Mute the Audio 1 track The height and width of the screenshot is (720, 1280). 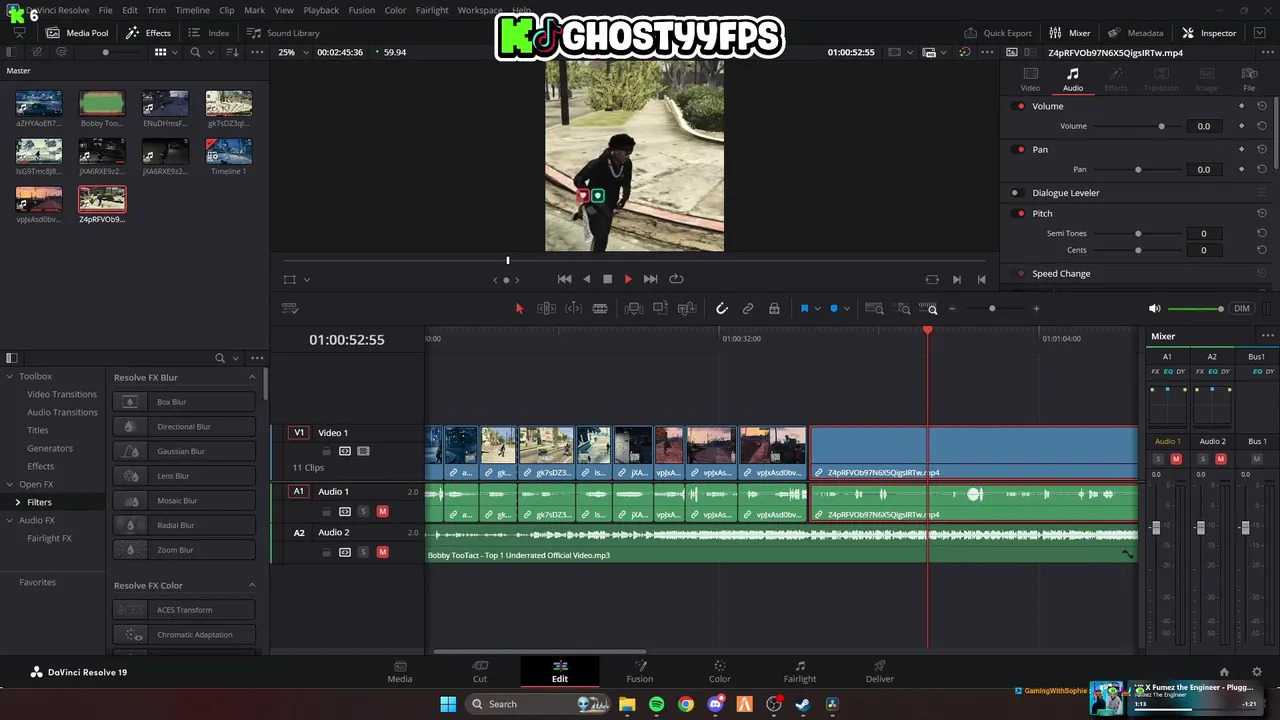point(382,511)
